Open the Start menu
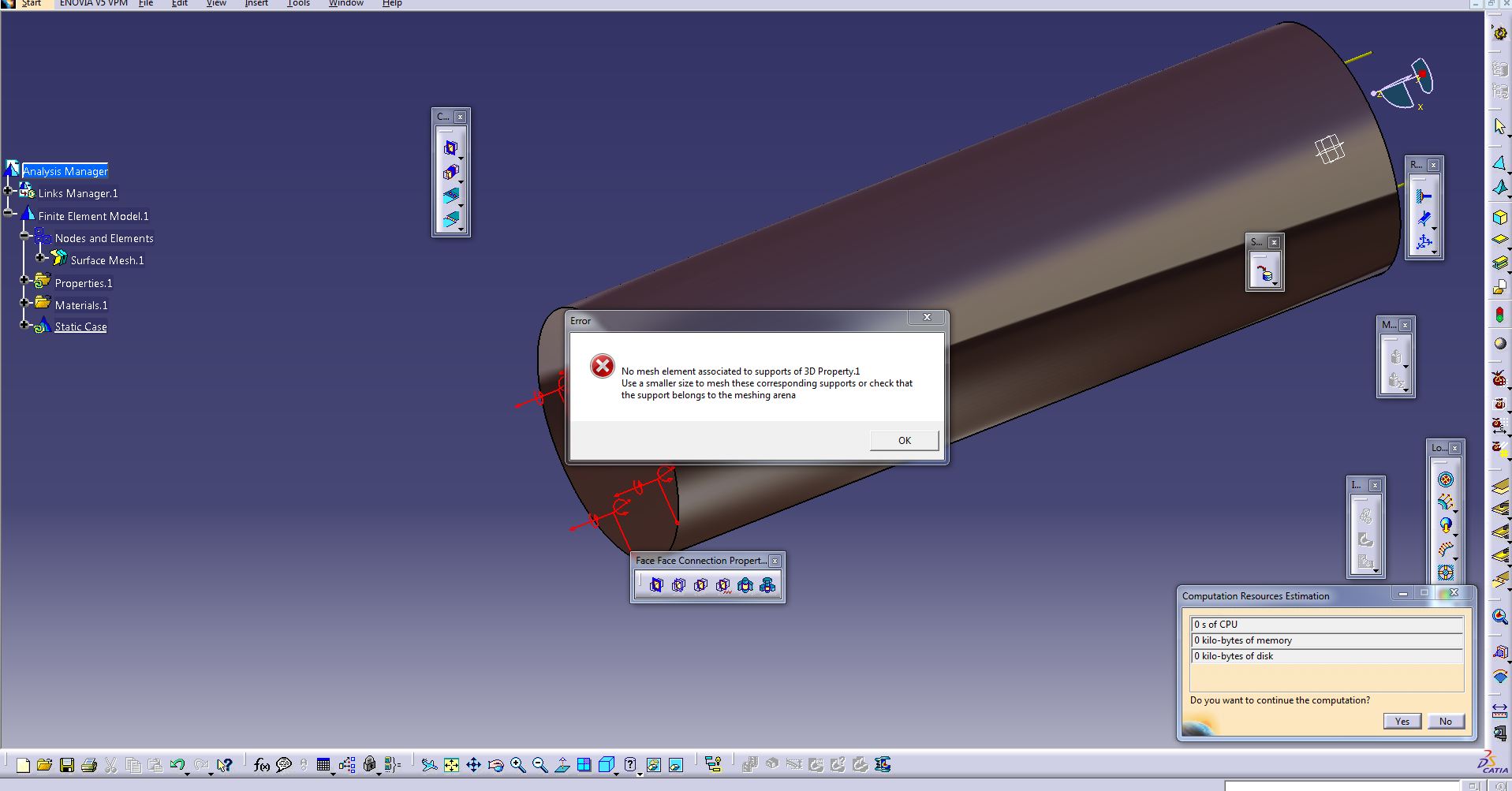Image resolution: width=1512 pixels, height=791 pixels. click(x=31, y=3)
